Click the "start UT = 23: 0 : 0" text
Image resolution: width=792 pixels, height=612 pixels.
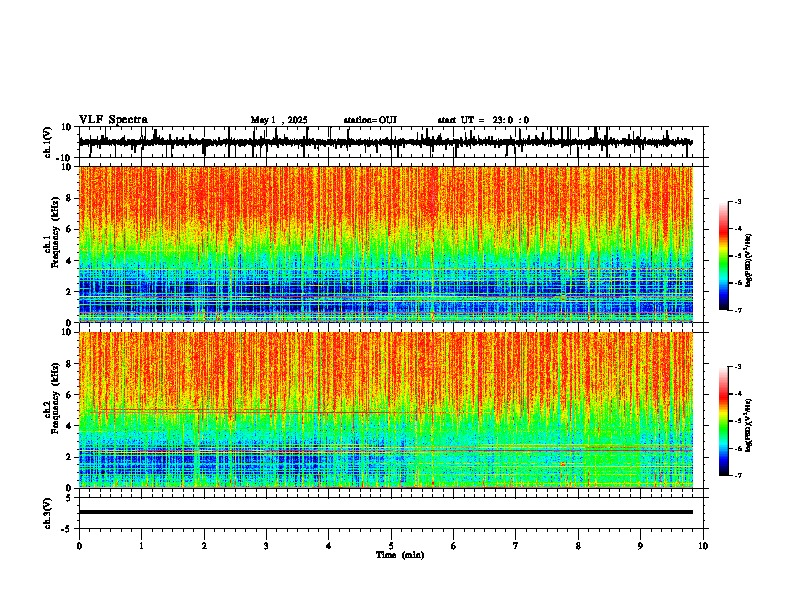[x=483, y=120]
